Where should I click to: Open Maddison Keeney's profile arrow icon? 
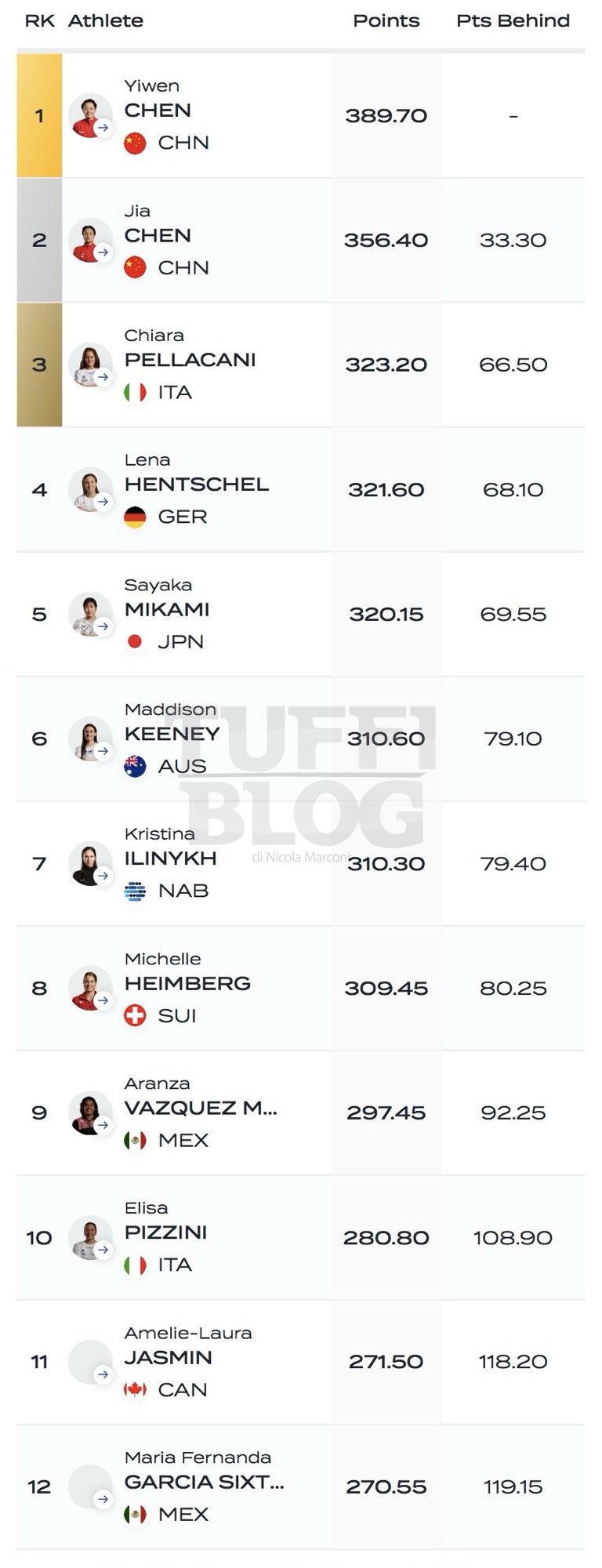click(x=103, y=751)
